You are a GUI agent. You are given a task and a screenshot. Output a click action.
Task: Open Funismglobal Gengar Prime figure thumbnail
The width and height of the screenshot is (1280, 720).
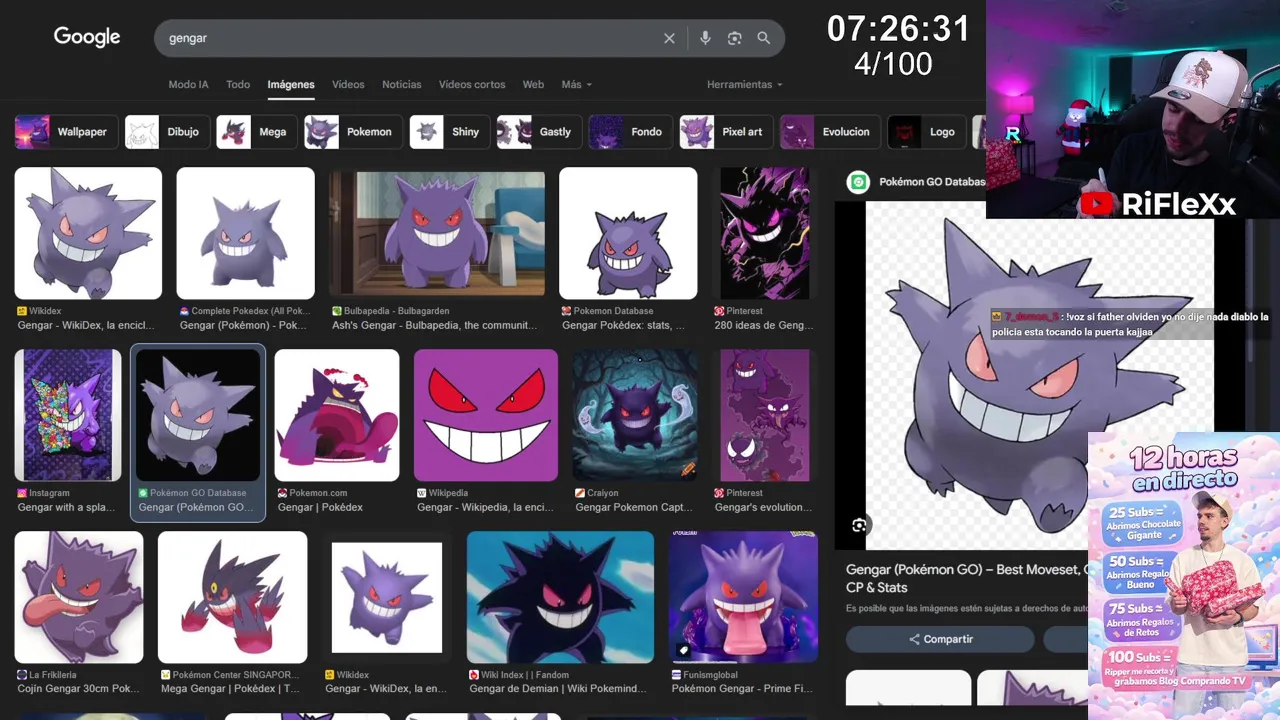pyautogui.click(x=743, y=597)
